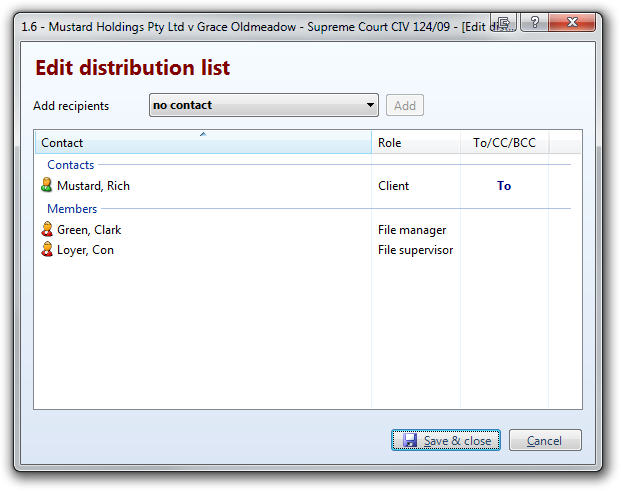Click the Client role cell
The image size is (621, 491).
pos(393,186)
